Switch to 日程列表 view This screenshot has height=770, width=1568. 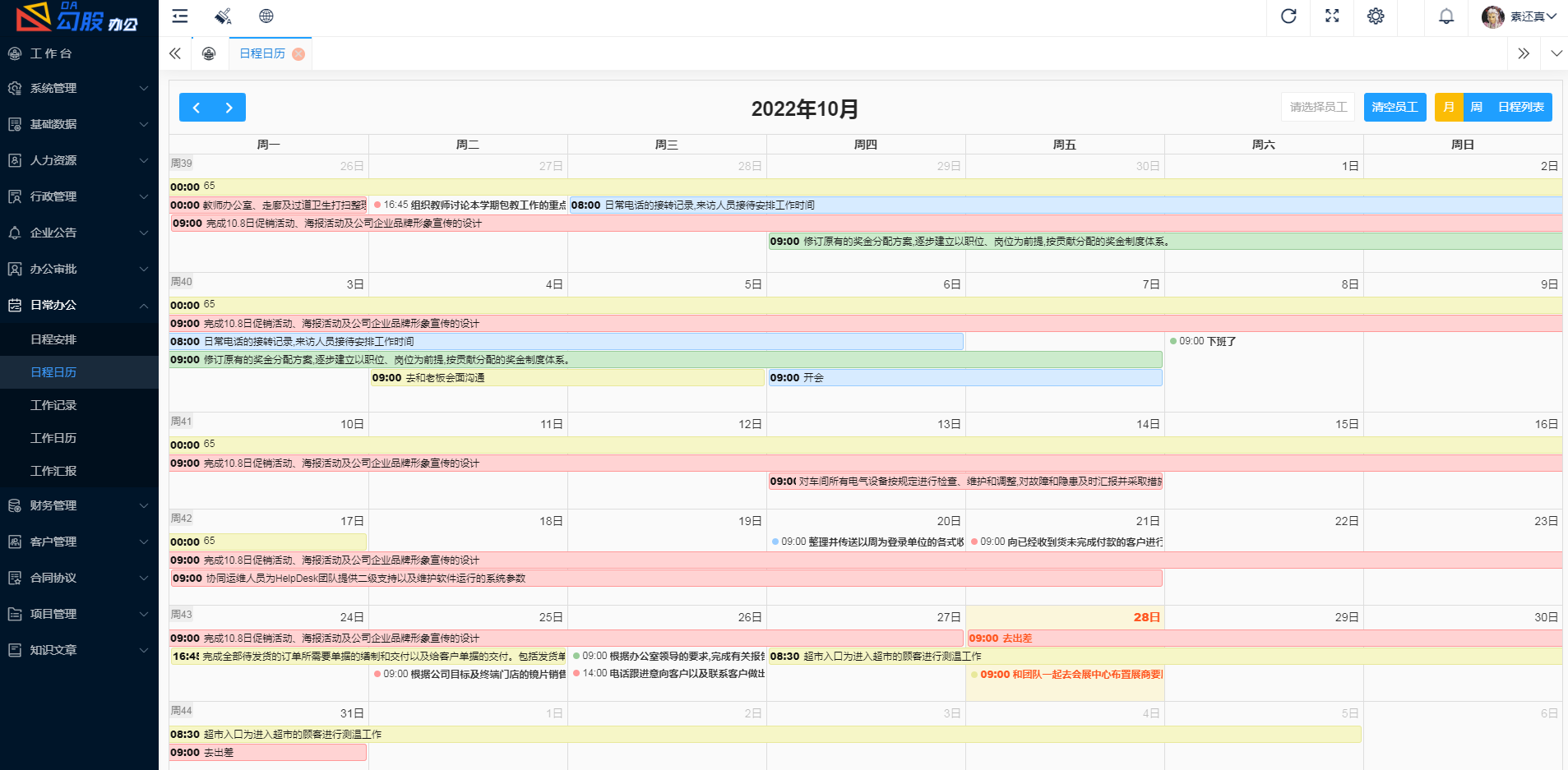[1520, 107]
